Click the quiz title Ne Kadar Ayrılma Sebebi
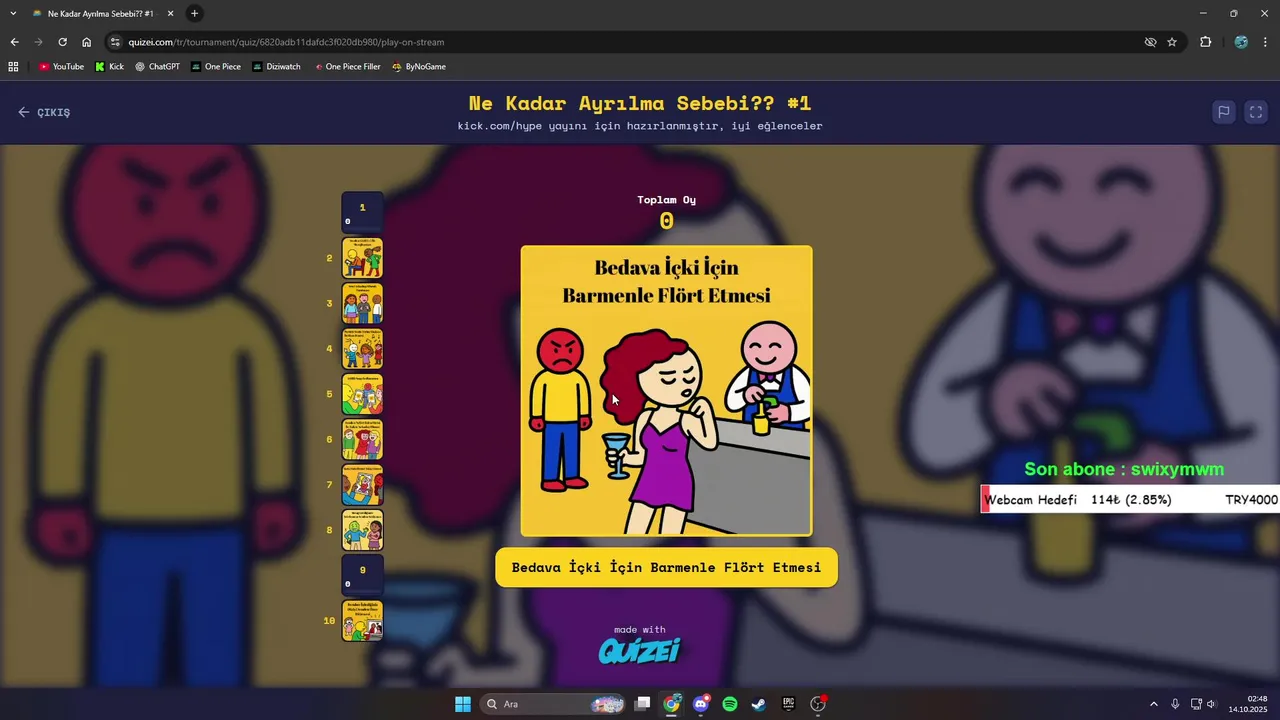This screenshot has width=1280, height=720. 640,103
